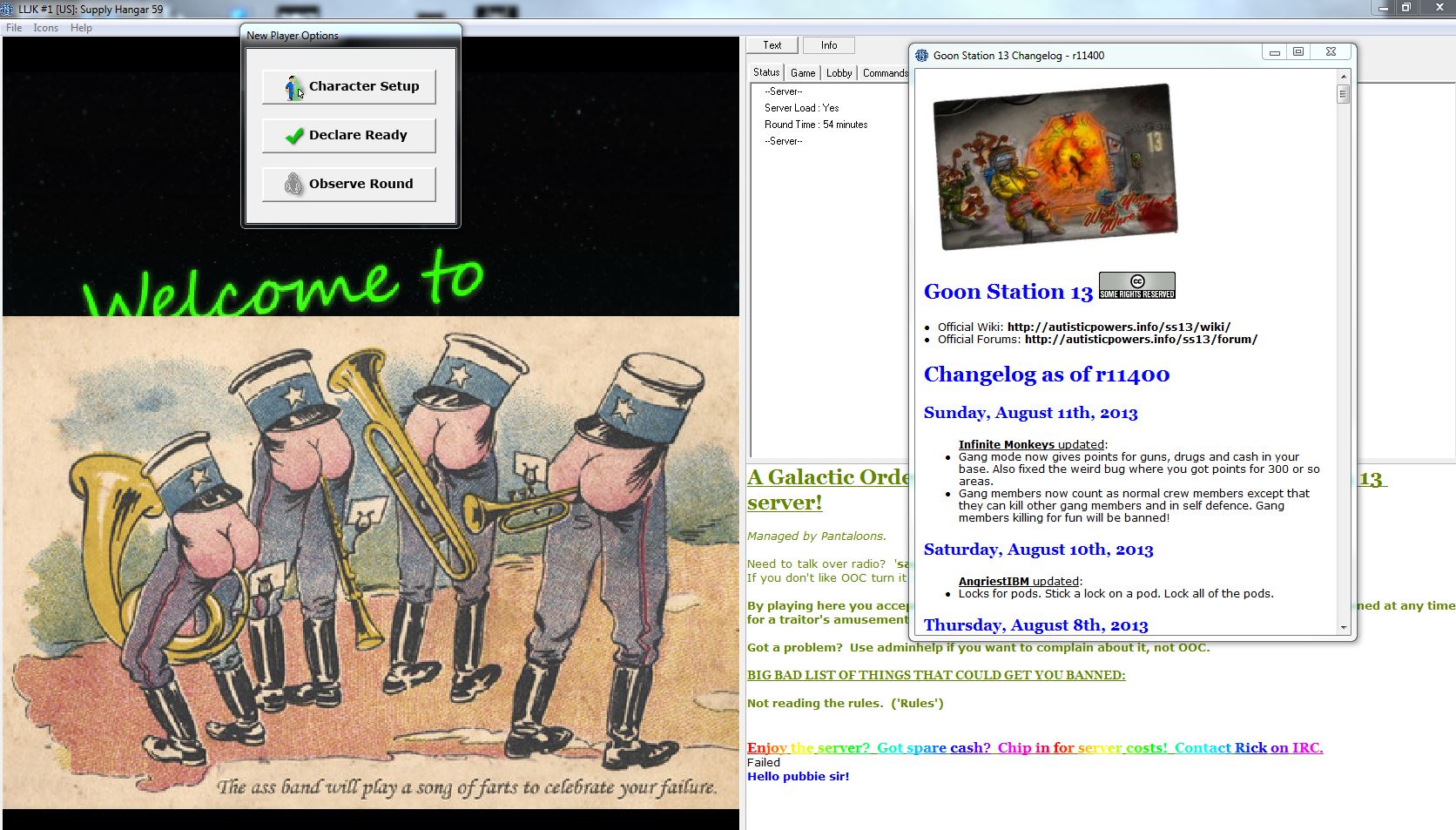Click the 'Changelog as of r11400' heading
Viewport: 1456px width, 830px height.
tap(1047, 375)
